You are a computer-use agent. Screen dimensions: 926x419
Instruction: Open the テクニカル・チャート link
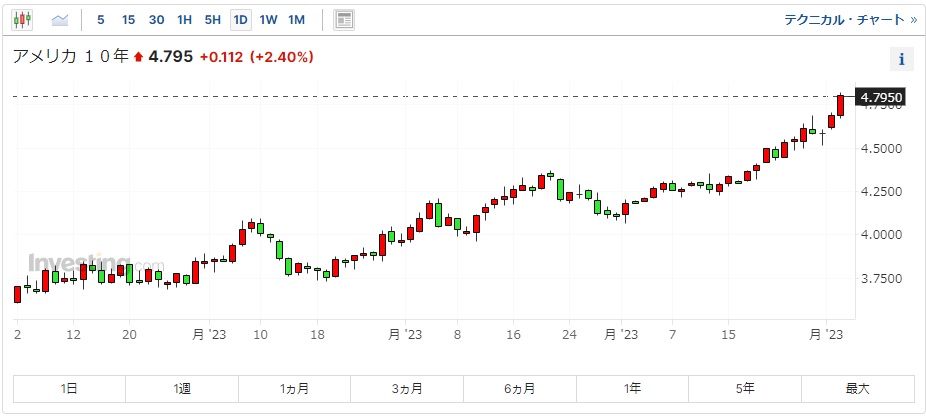pos(850,20)
